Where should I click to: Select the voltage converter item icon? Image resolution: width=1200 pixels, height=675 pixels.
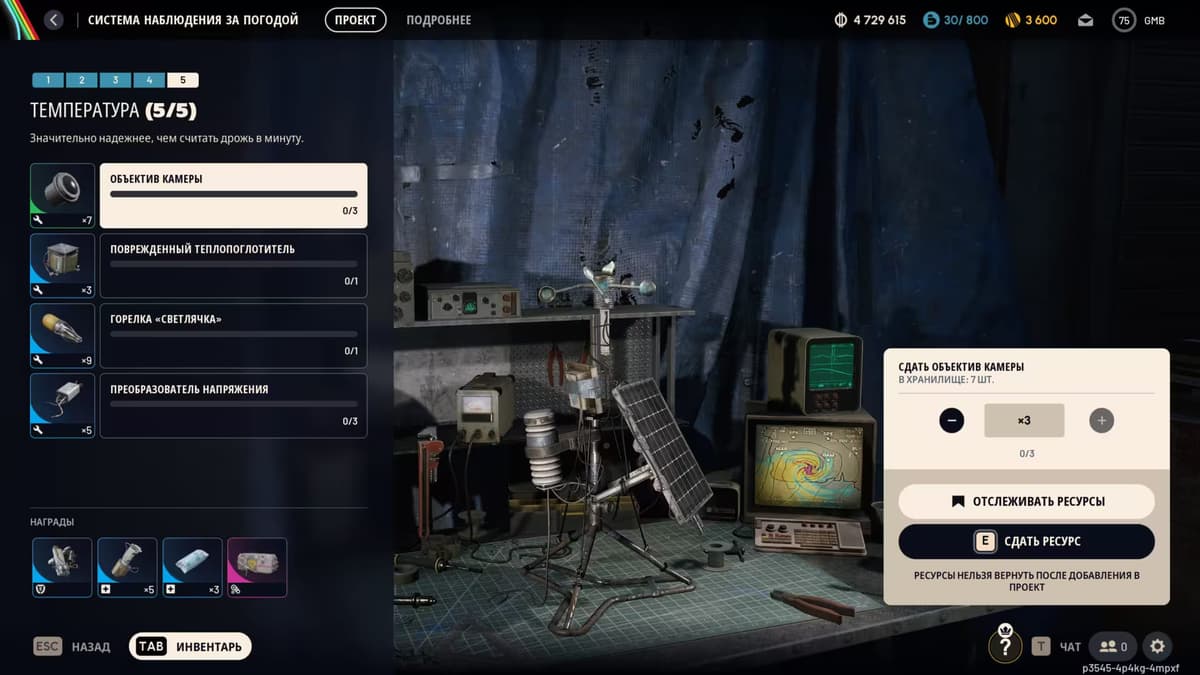click(62, 405)
